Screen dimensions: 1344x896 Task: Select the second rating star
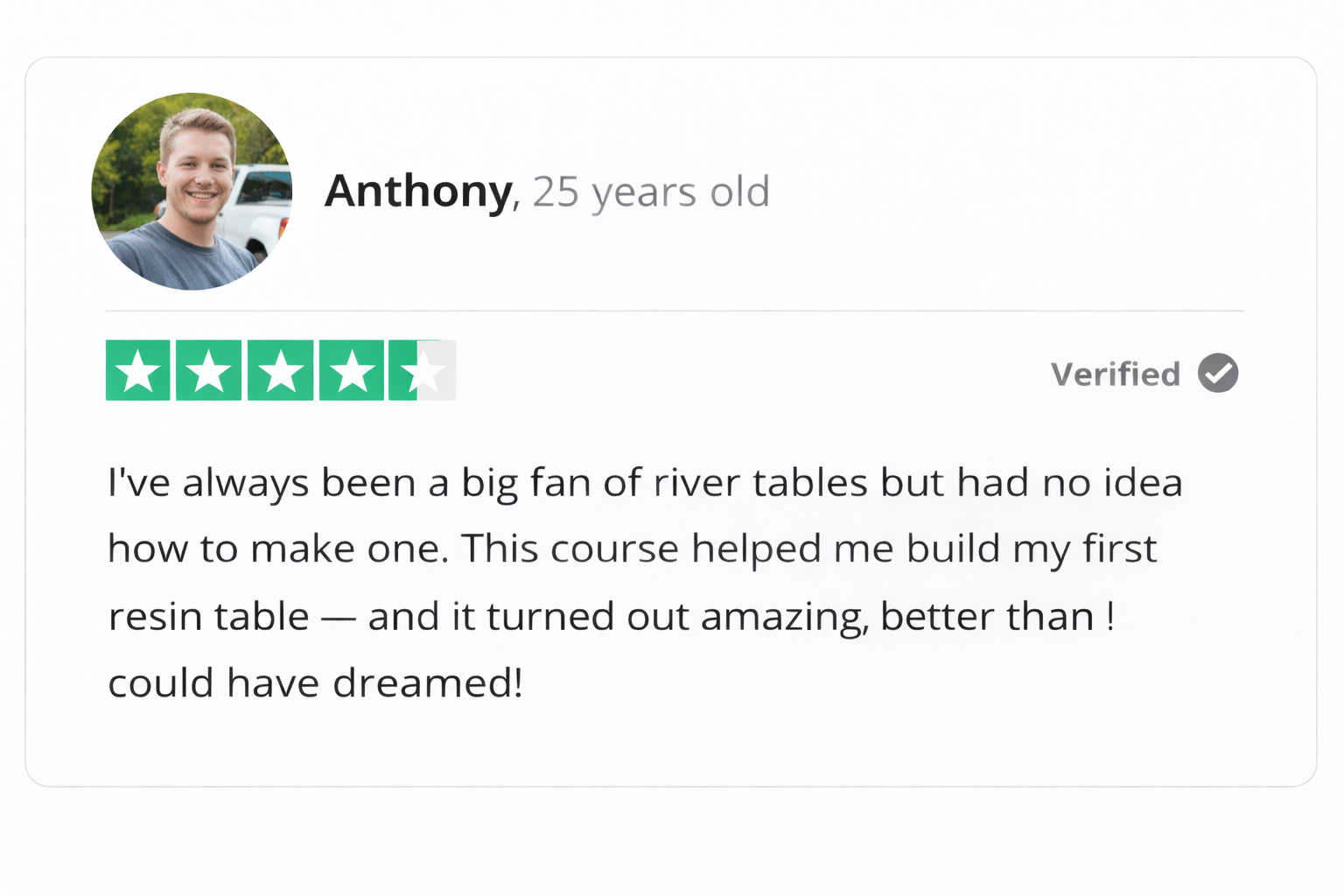coord(209,371)
